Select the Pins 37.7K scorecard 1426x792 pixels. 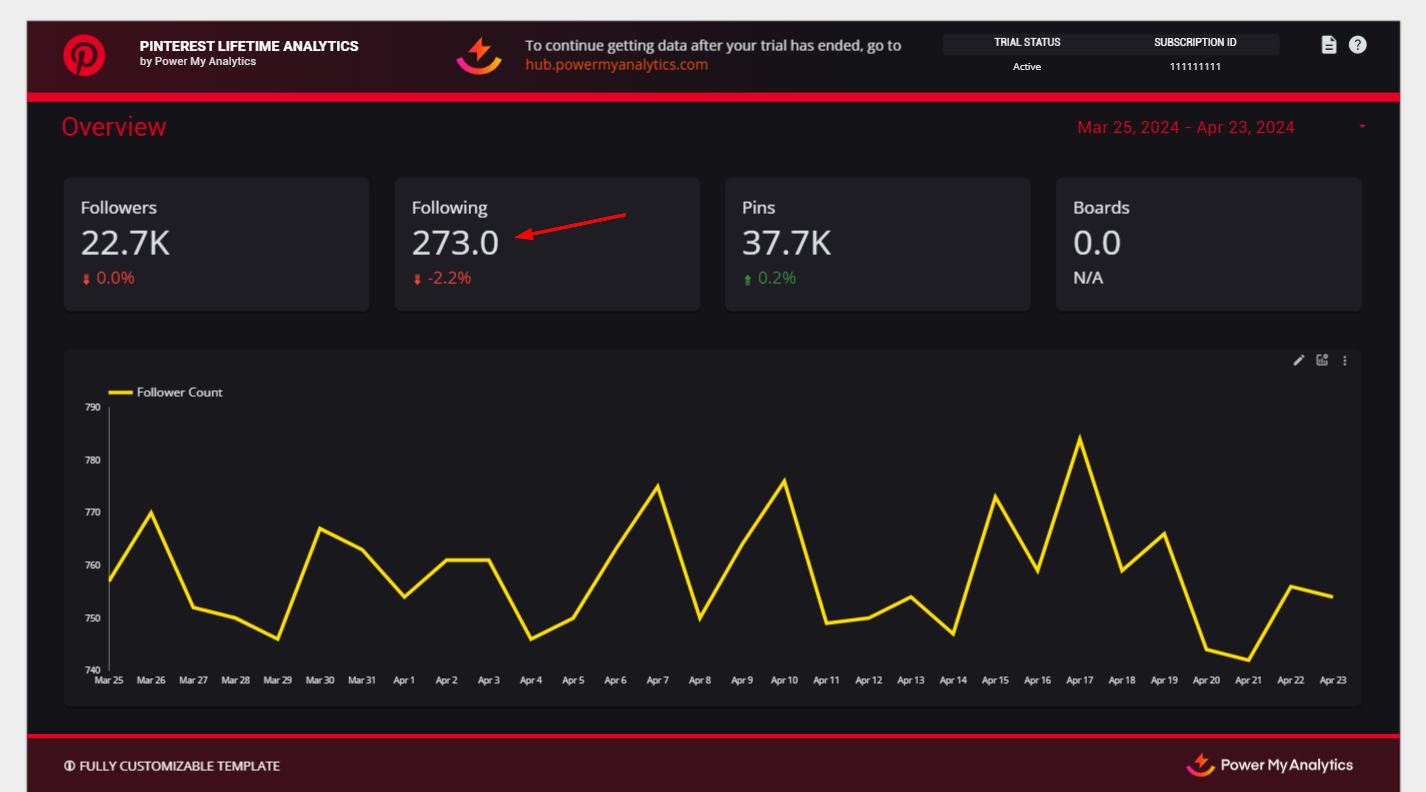pyautogui.click(x=877, y=244)
